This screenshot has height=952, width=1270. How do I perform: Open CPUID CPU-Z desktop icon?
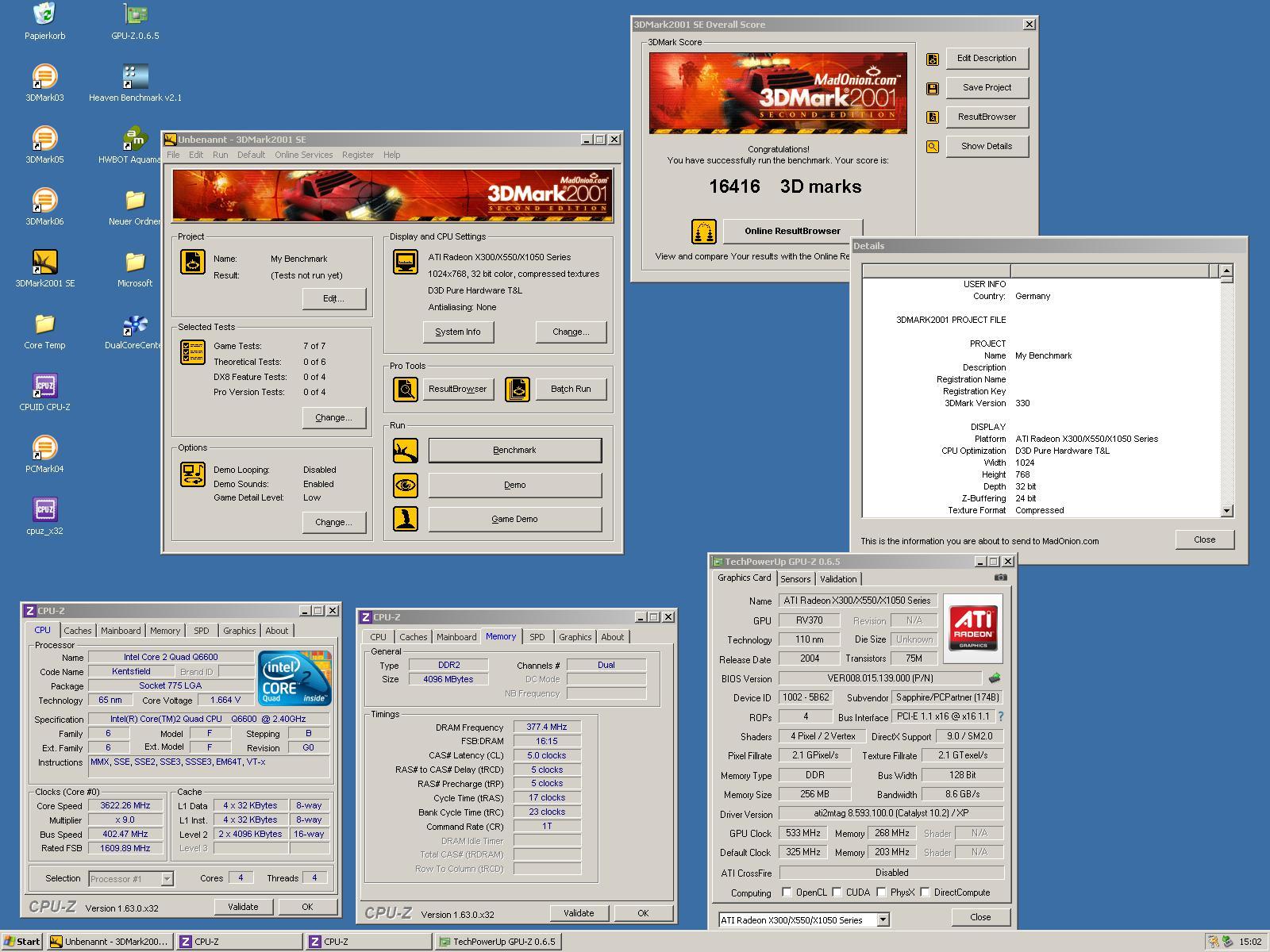click(x=45, y=385)
